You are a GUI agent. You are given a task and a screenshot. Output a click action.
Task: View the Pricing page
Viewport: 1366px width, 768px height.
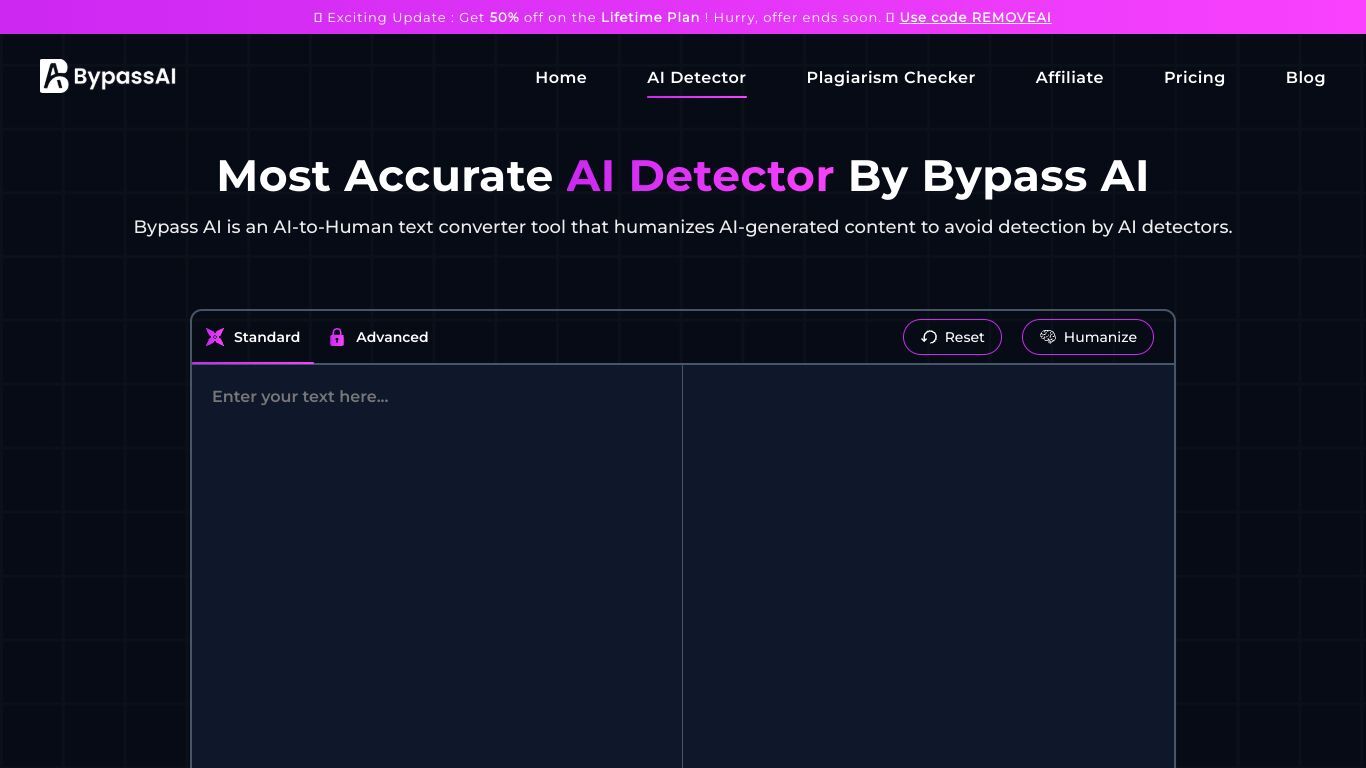[1195, 77]
